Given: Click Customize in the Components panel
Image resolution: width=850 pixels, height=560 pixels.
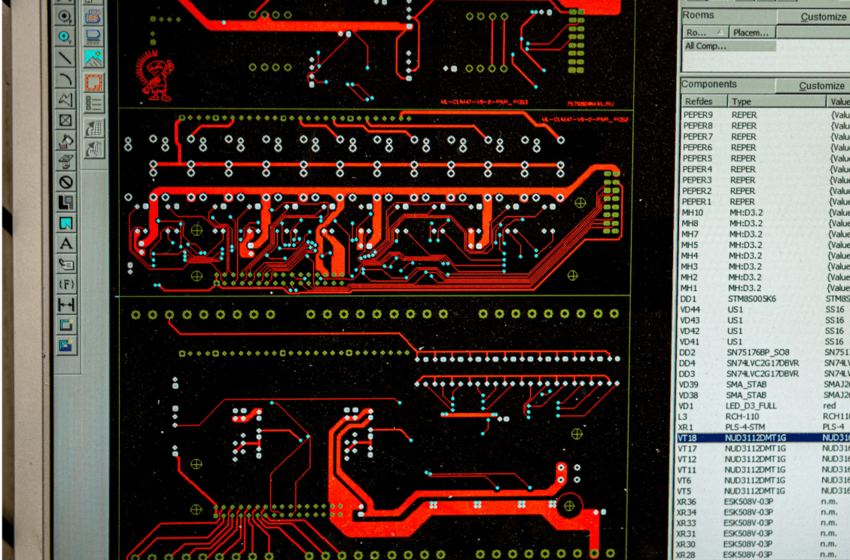Looking at the screenshot, I should coord(810,85).
